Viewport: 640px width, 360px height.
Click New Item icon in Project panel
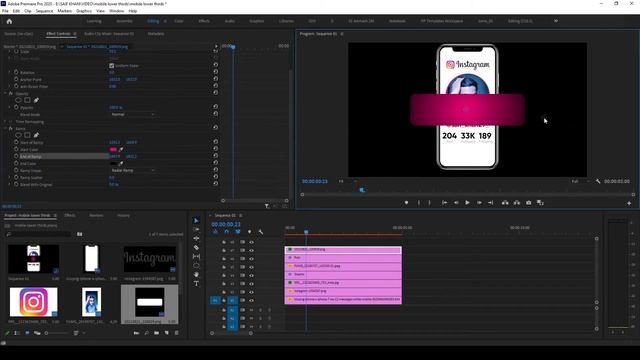(x=167, y=333)
